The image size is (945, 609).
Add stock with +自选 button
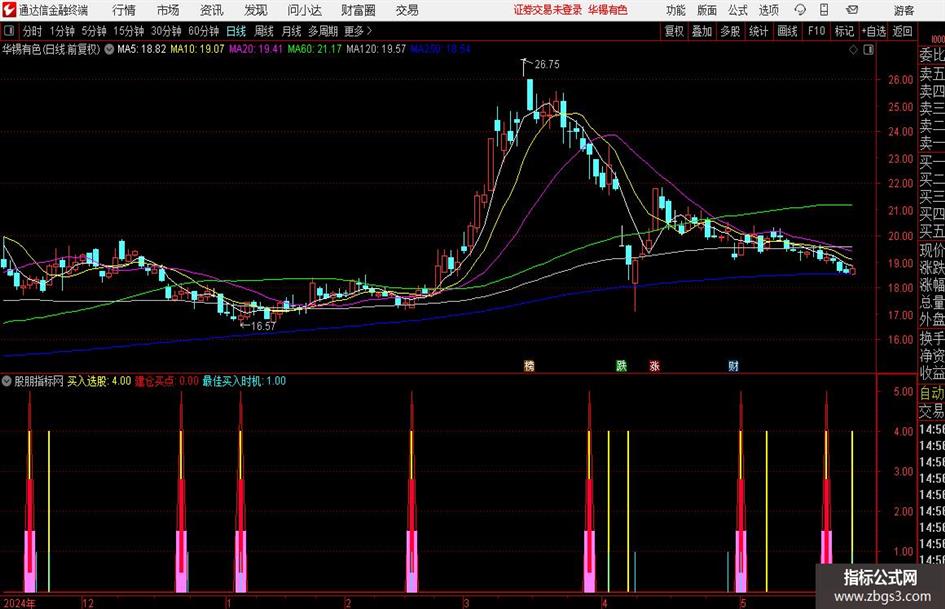[873, 31]
